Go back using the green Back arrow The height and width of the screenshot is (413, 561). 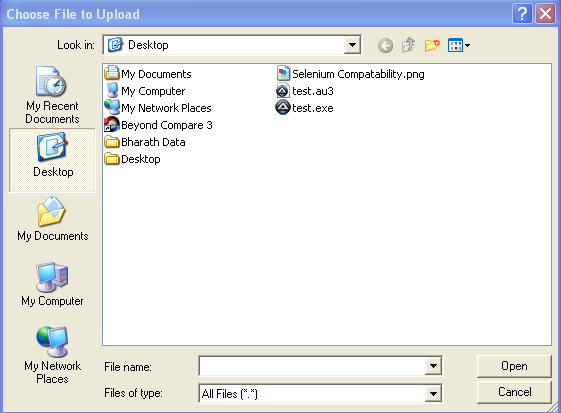pos(385,45)
